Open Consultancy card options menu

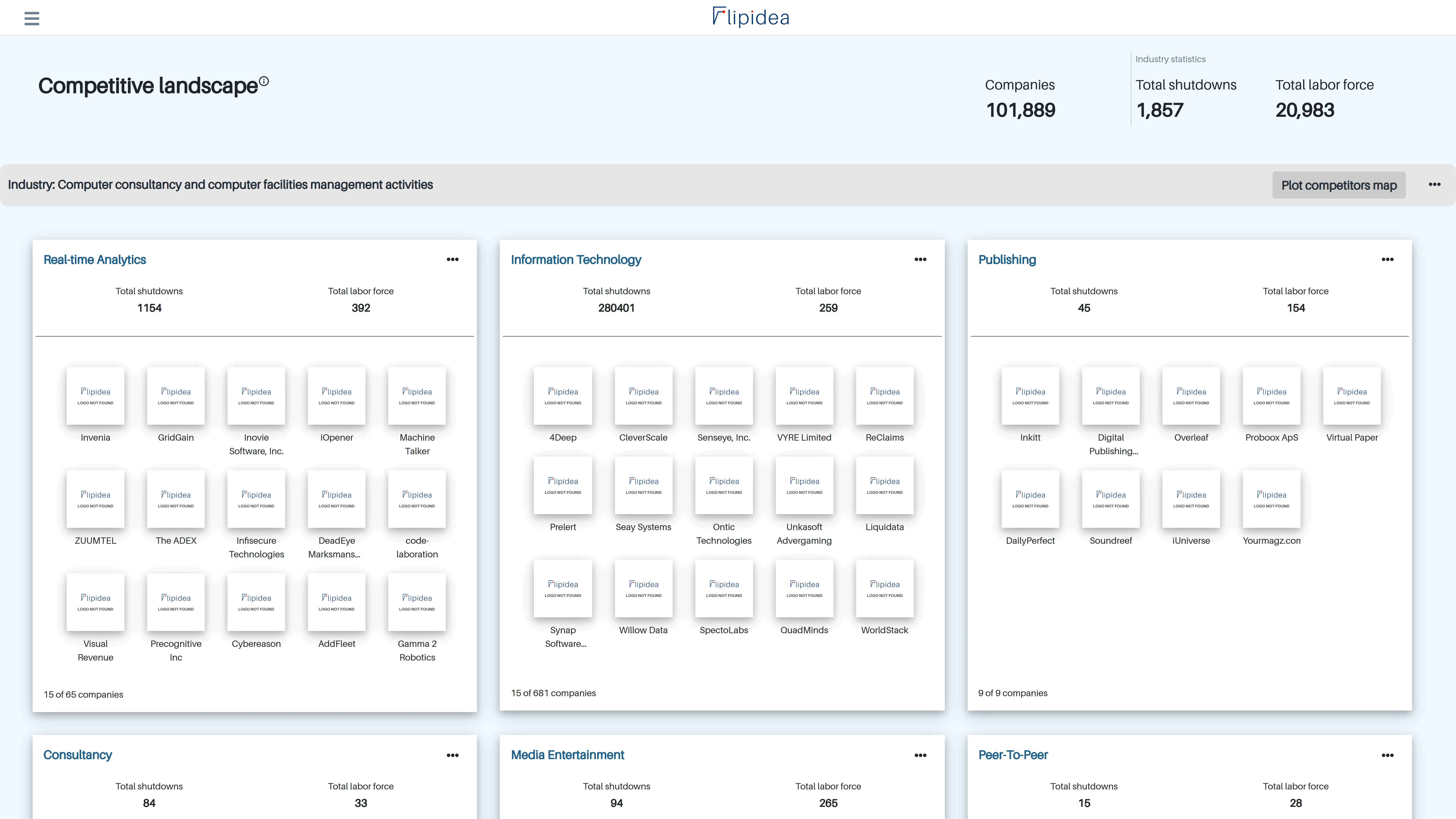(x=453, y=755)
